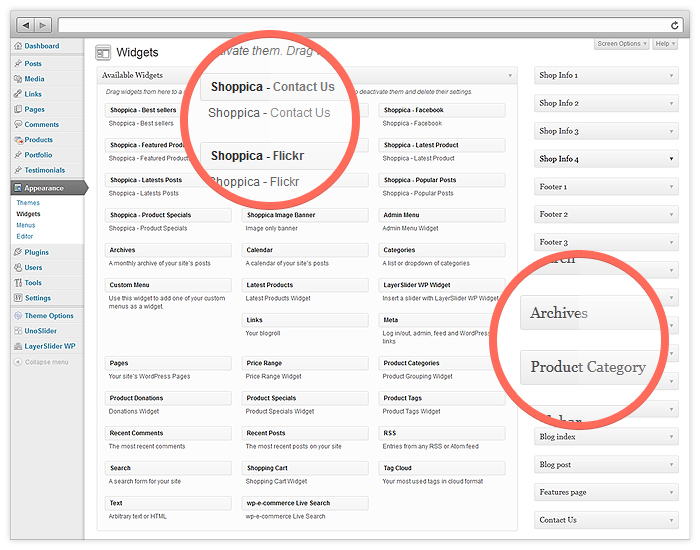The height and width of the screenshot is (550, 700).
Task: Select the wp-e-commerce Live Search widget
Action: point(305,503)
